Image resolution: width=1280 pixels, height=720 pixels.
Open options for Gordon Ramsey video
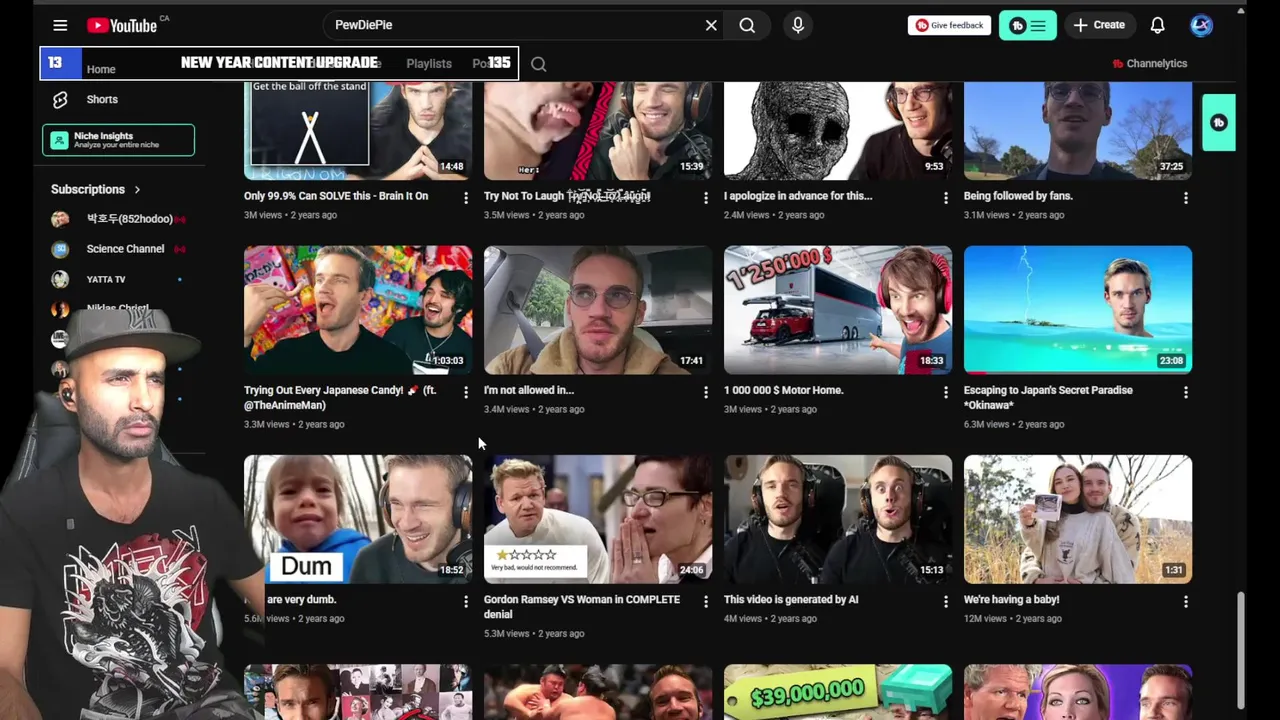(x=706, y=602)
